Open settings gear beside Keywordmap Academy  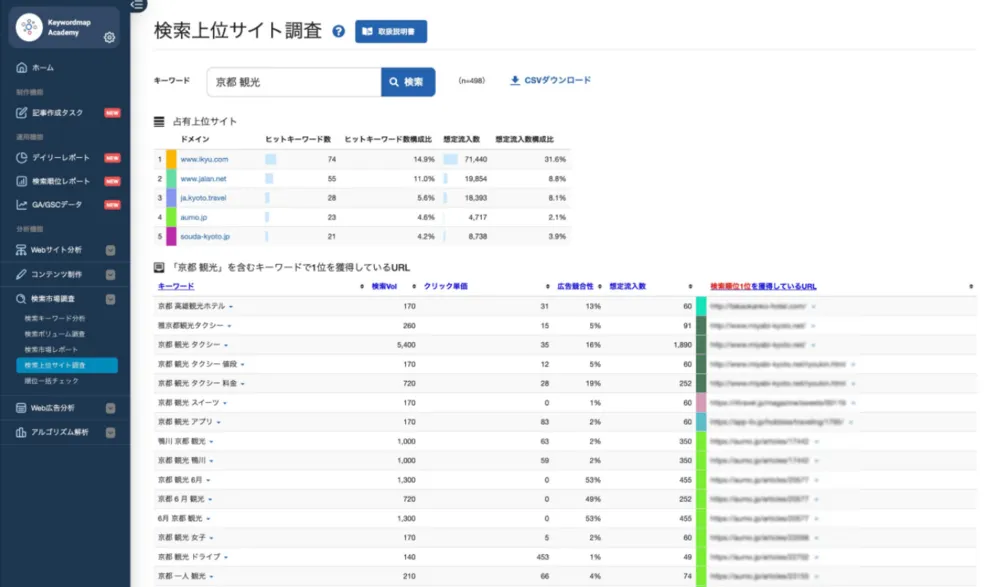(x=109, y=38)
